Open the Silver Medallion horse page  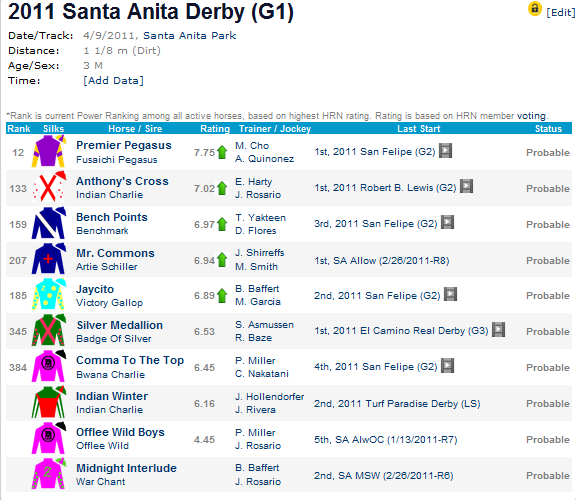click(120, 325)
